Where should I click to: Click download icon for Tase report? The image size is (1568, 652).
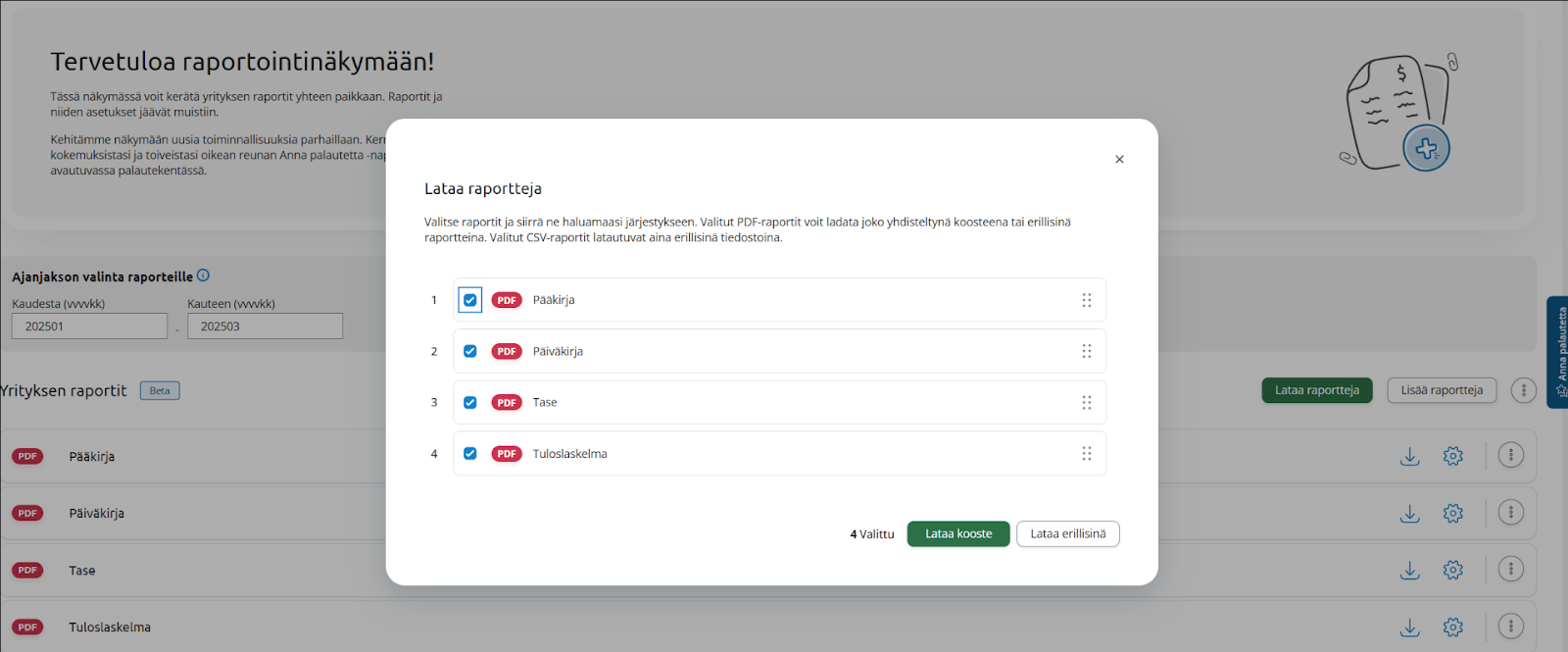(1409, 570)
